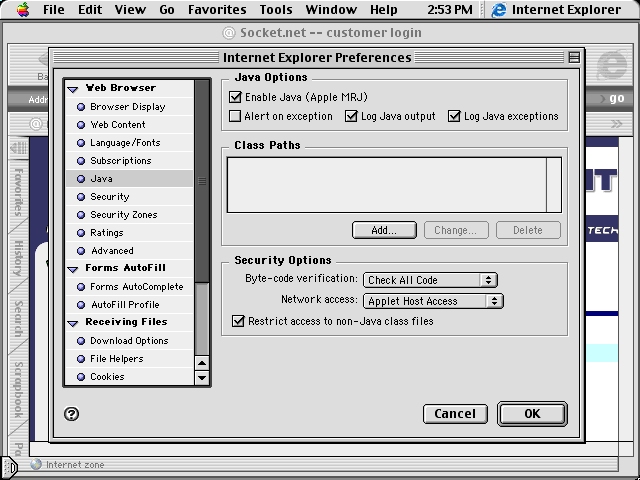Uncheck Log Java output
640x480 pixels.
pyautogui.click(x=351, y=116)
